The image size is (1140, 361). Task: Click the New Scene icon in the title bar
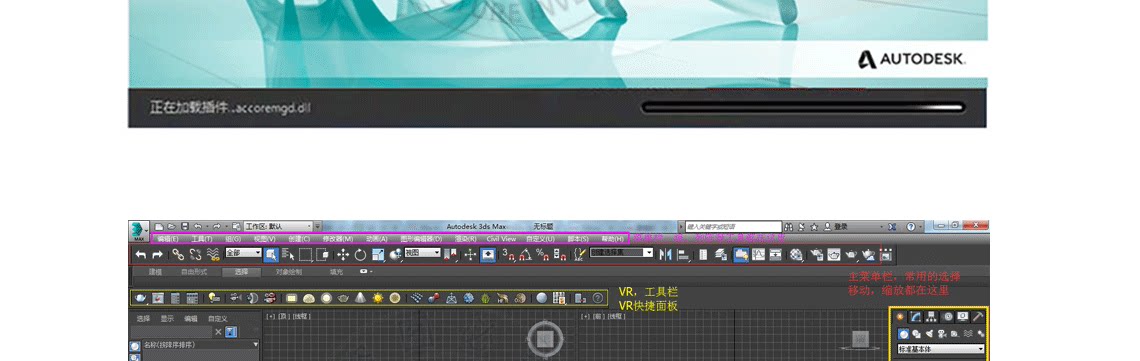pos(158,227)
